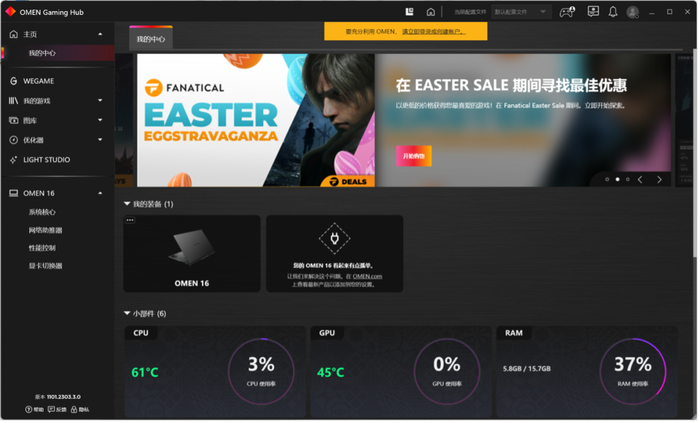Click the OMEN red diamond logo
This screenshot has width=700, height=423.
[x=10, y=12]
